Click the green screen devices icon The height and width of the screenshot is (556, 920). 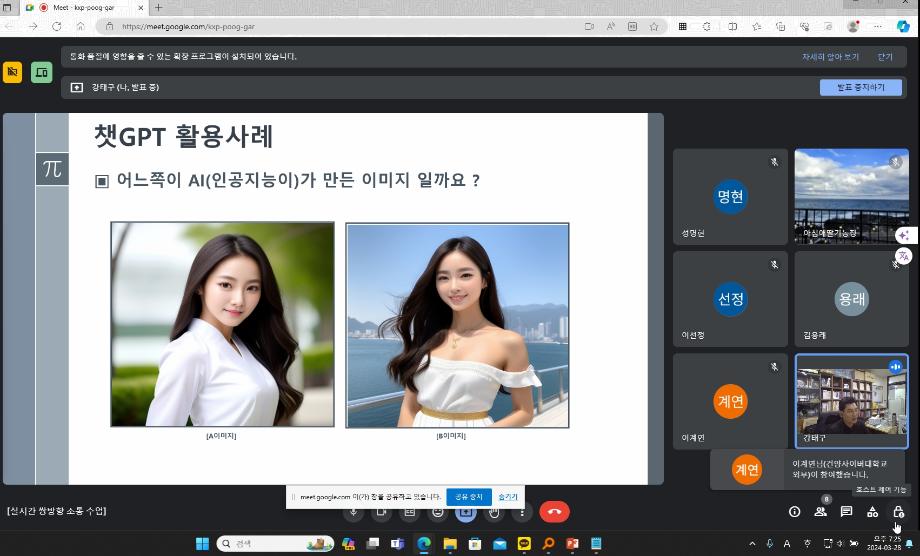tap(42, 72)
